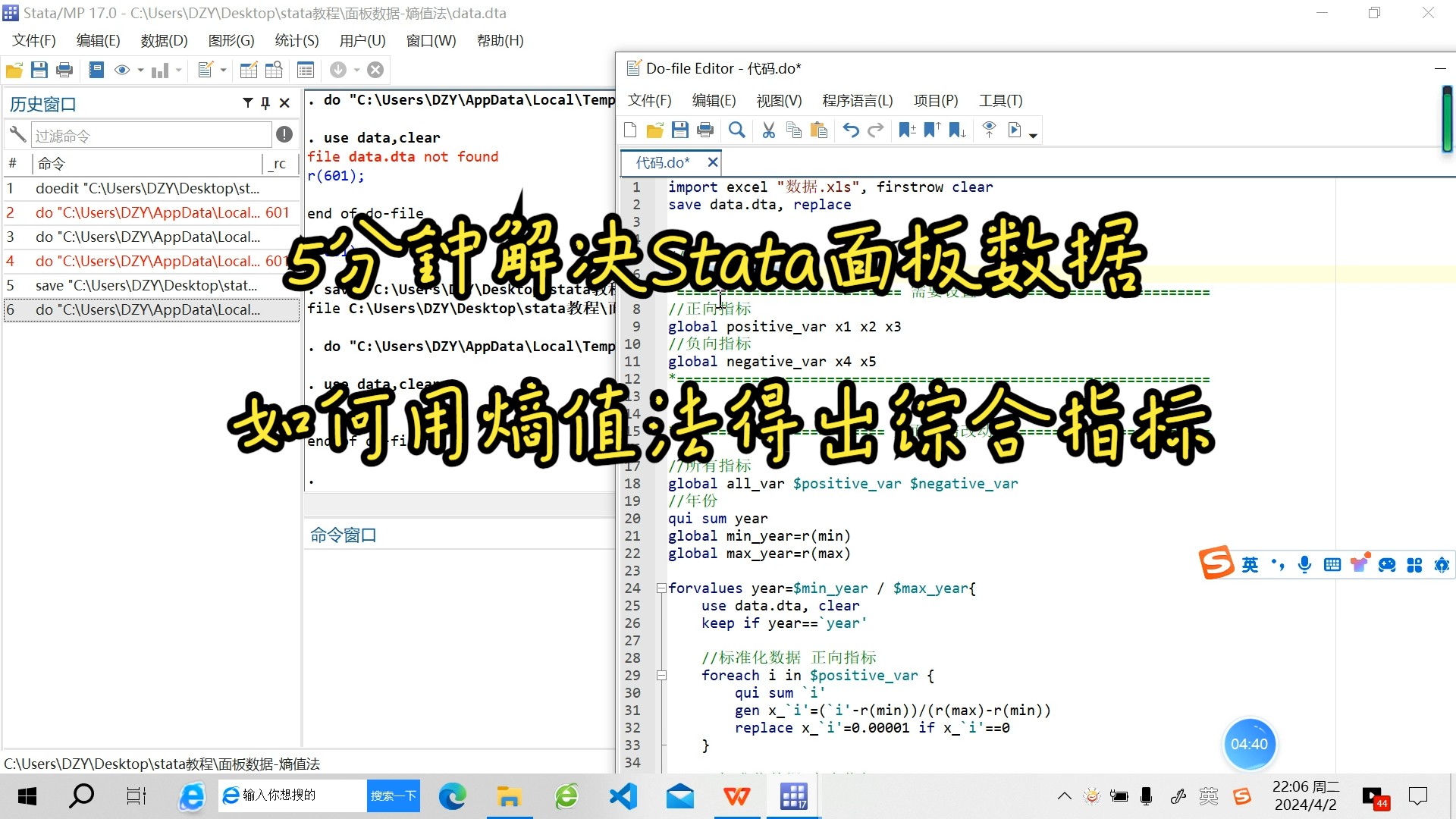Click the filter funnel in history window
This screenshot has width=1456, height=819.
pos(248,103)
